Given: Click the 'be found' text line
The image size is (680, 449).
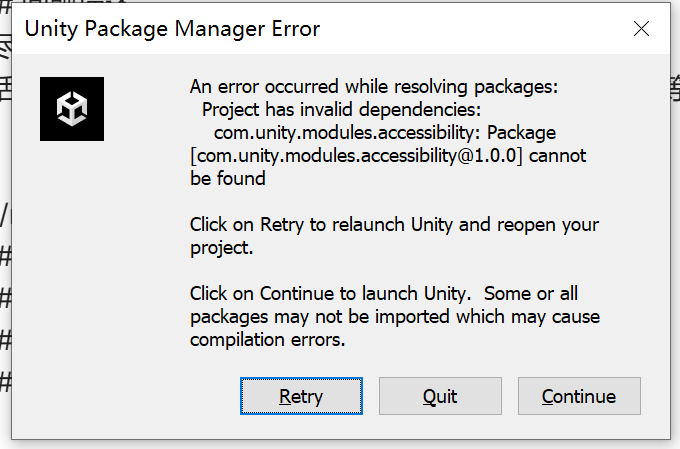Looking at the screenshot, I should (228, 179).
